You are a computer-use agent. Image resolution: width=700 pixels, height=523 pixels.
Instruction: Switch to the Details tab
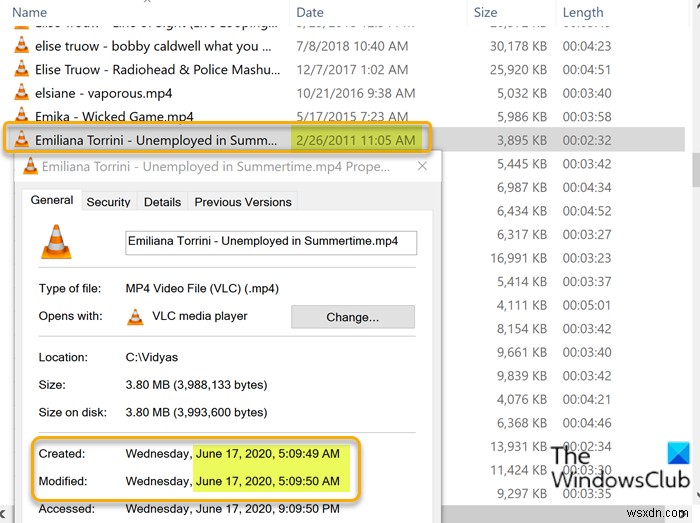(x=162, y=202)
